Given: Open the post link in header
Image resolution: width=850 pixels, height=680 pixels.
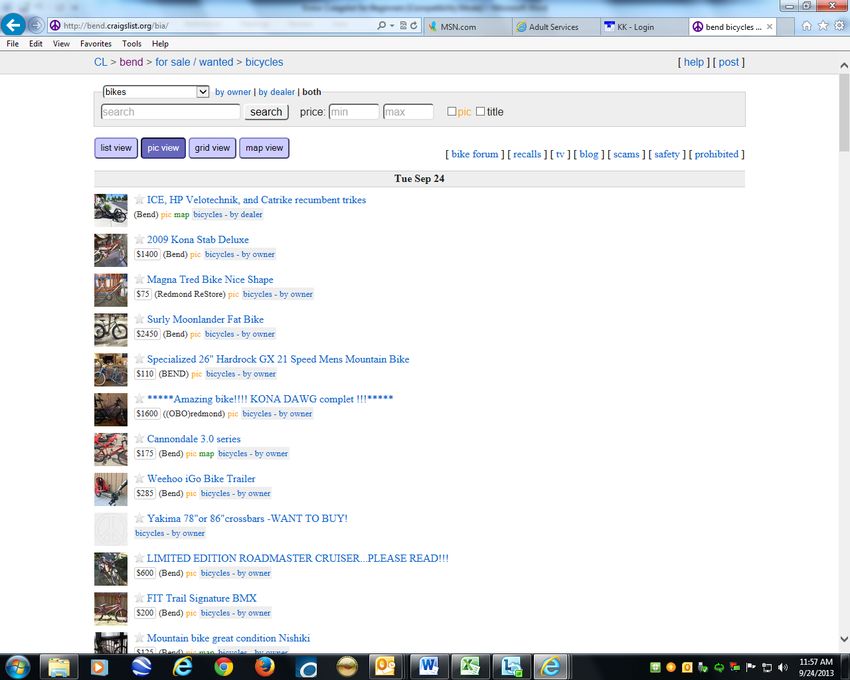Looking at the screenshot, I should click(729, 62).
